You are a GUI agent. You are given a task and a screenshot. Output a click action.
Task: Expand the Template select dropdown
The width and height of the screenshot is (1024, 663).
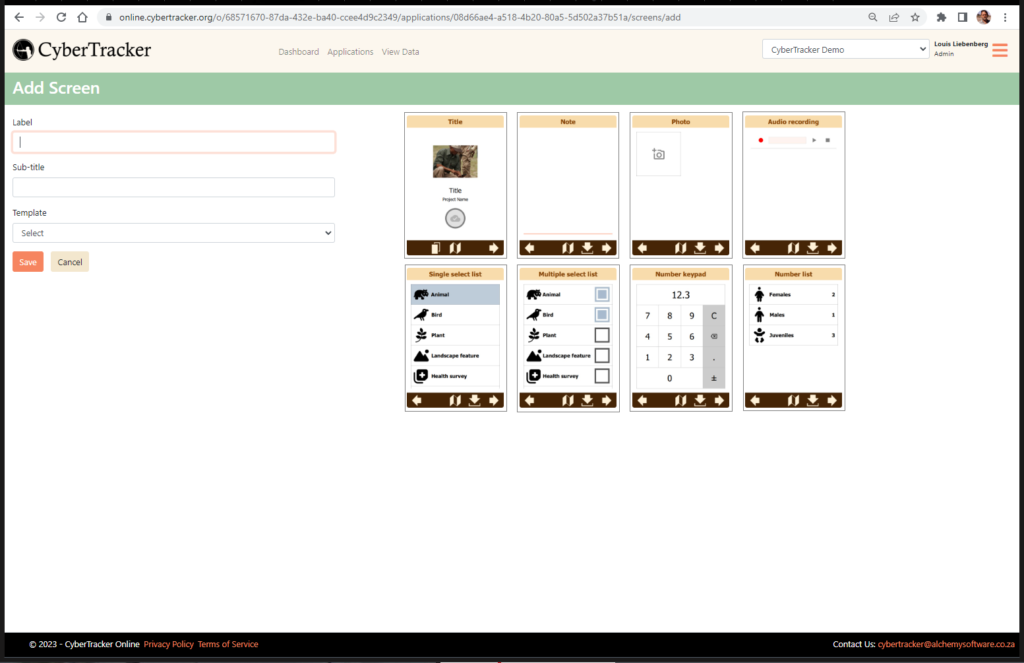(x=173, y=233)
